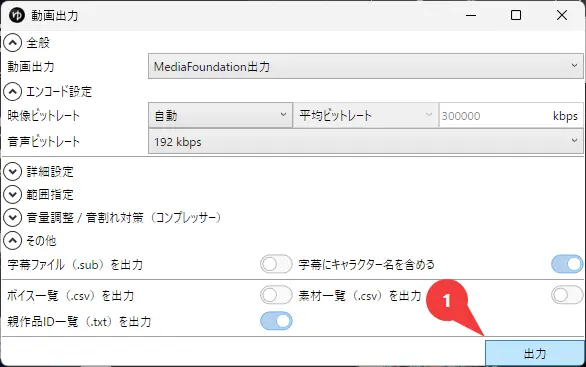This screenshot has width=586, height=367.
Task: Open the 平均ビットレート dropdown
Action: coord(366,115)
